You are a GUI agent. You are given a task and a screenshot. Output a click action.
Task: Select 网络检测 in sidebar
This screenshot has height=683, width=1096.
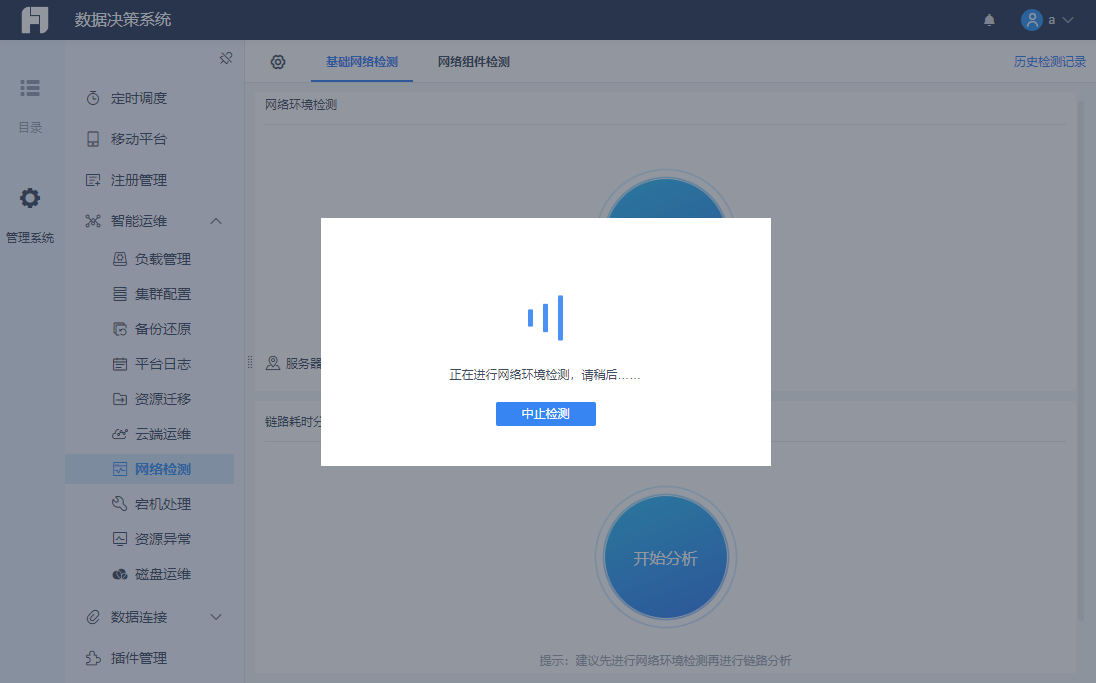150,469
